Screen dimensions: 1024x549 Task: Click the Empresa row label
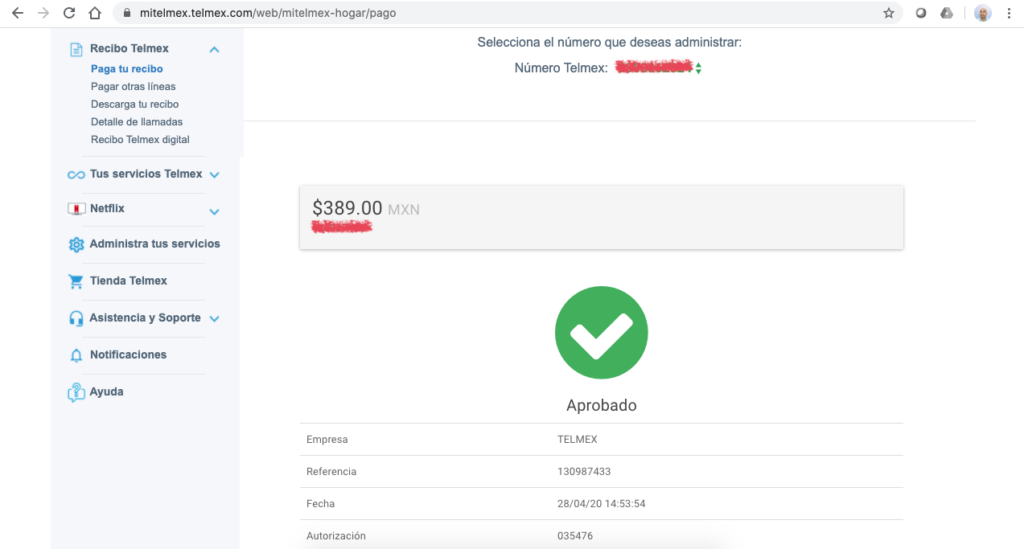(x=327, y=439)
